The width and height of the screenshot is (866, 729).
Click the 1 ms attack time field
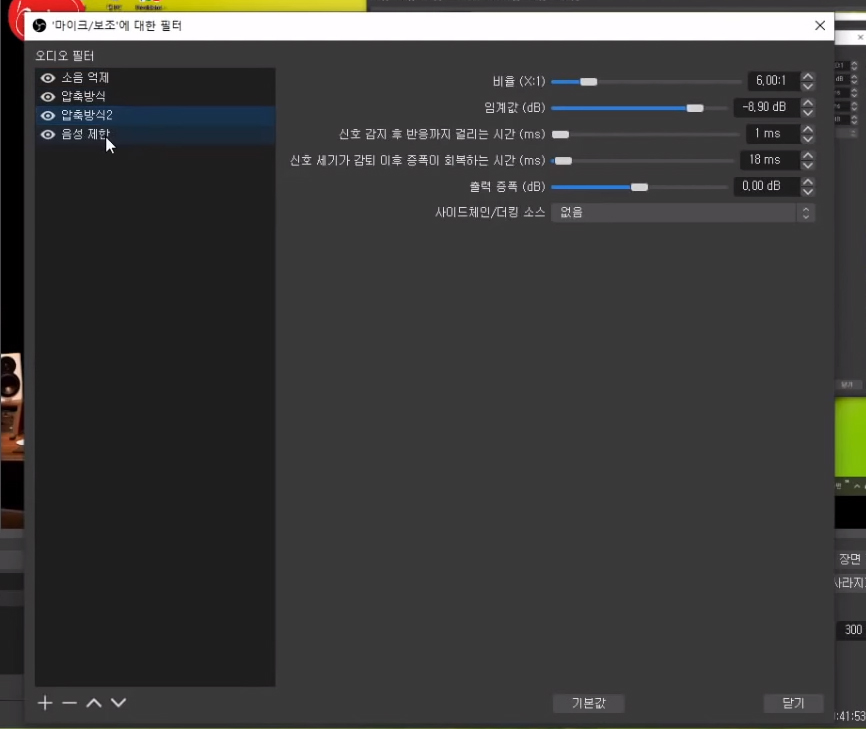point(770,134)
